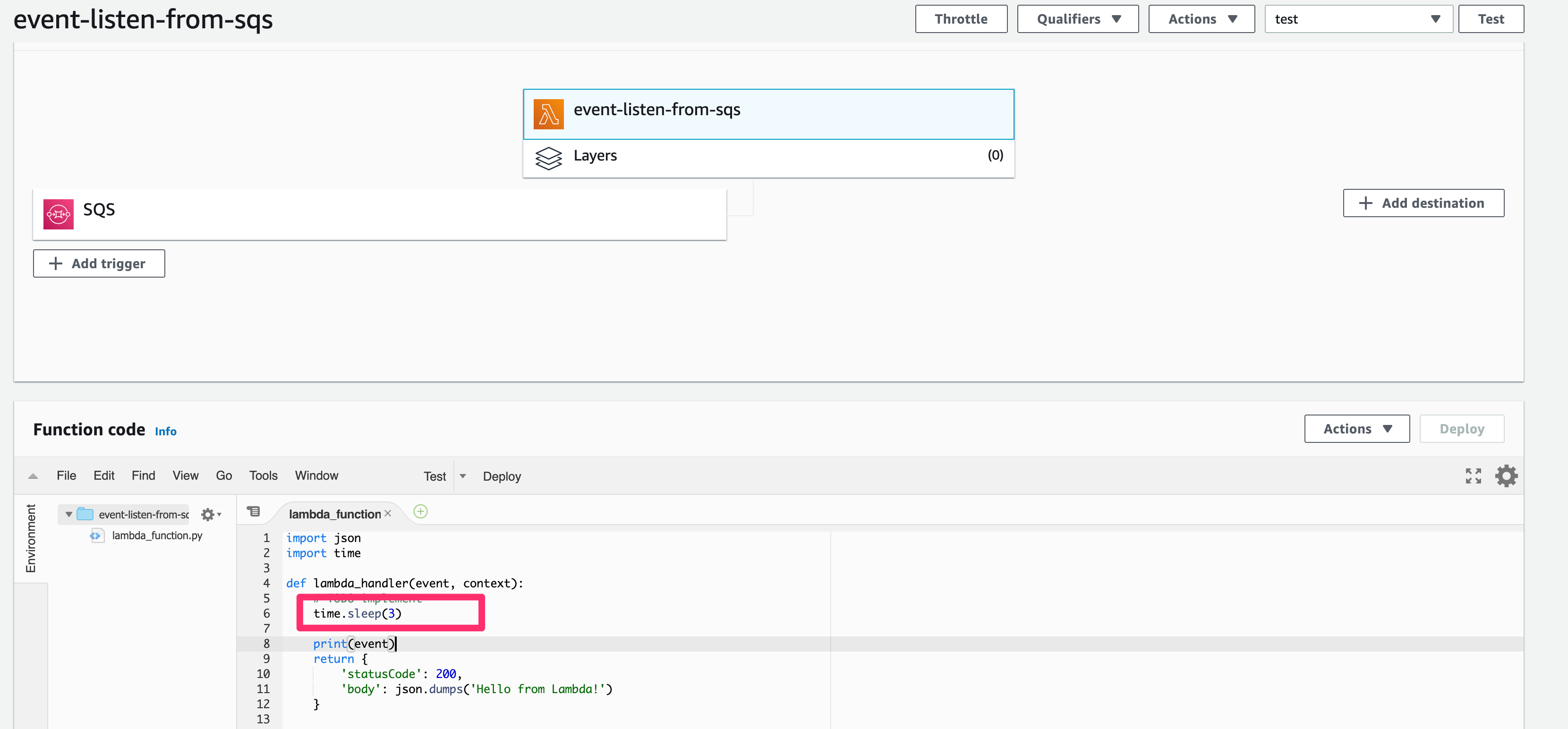1568x729 pixels.
Task: Click the Lambda function orange icon
Action: [548, 114]
